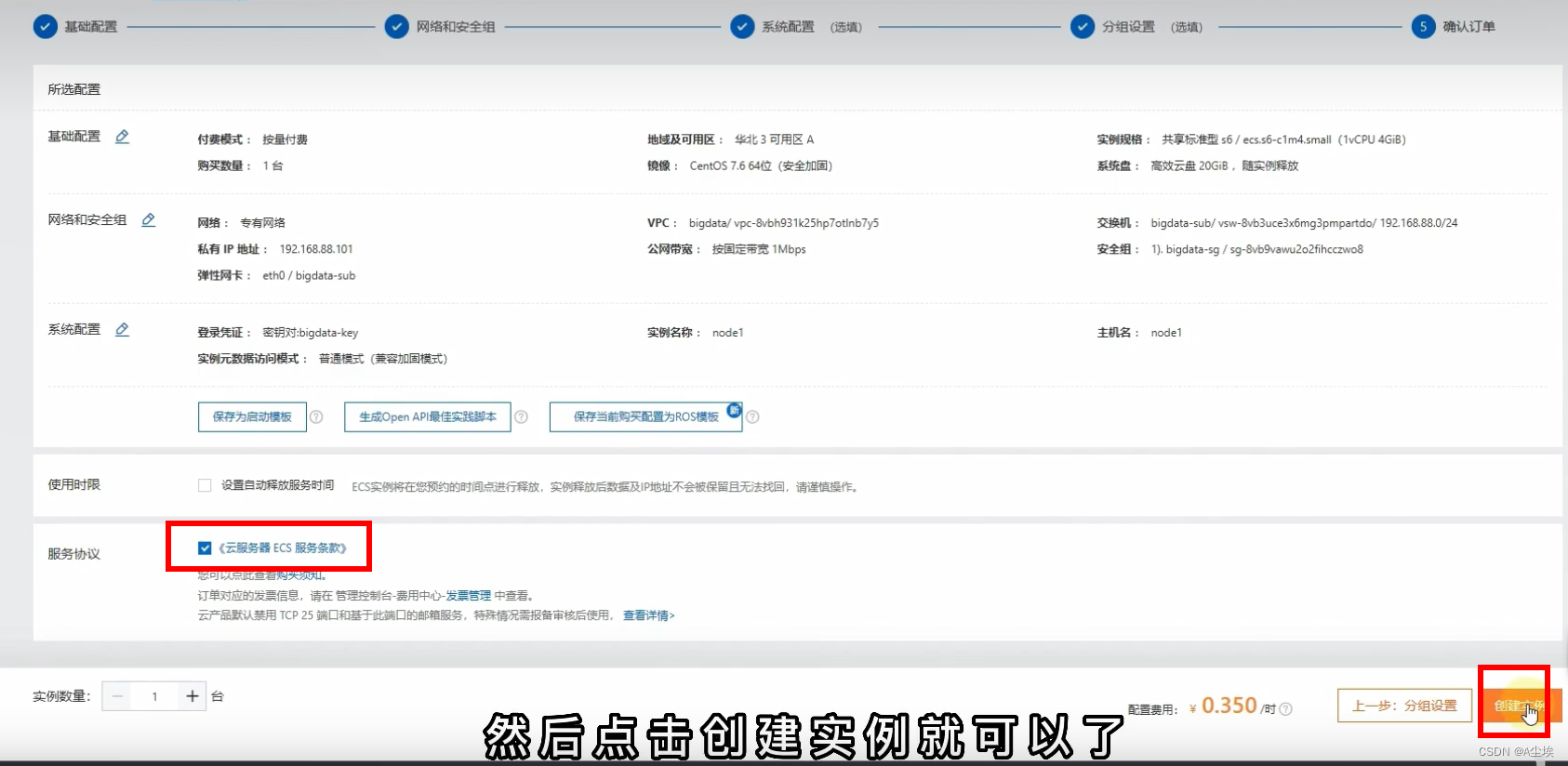Edit the 基础配置 section via pencil icon
Image resolution: width=1568 pixels, height=766 pixels.
(x=122, y=137)
